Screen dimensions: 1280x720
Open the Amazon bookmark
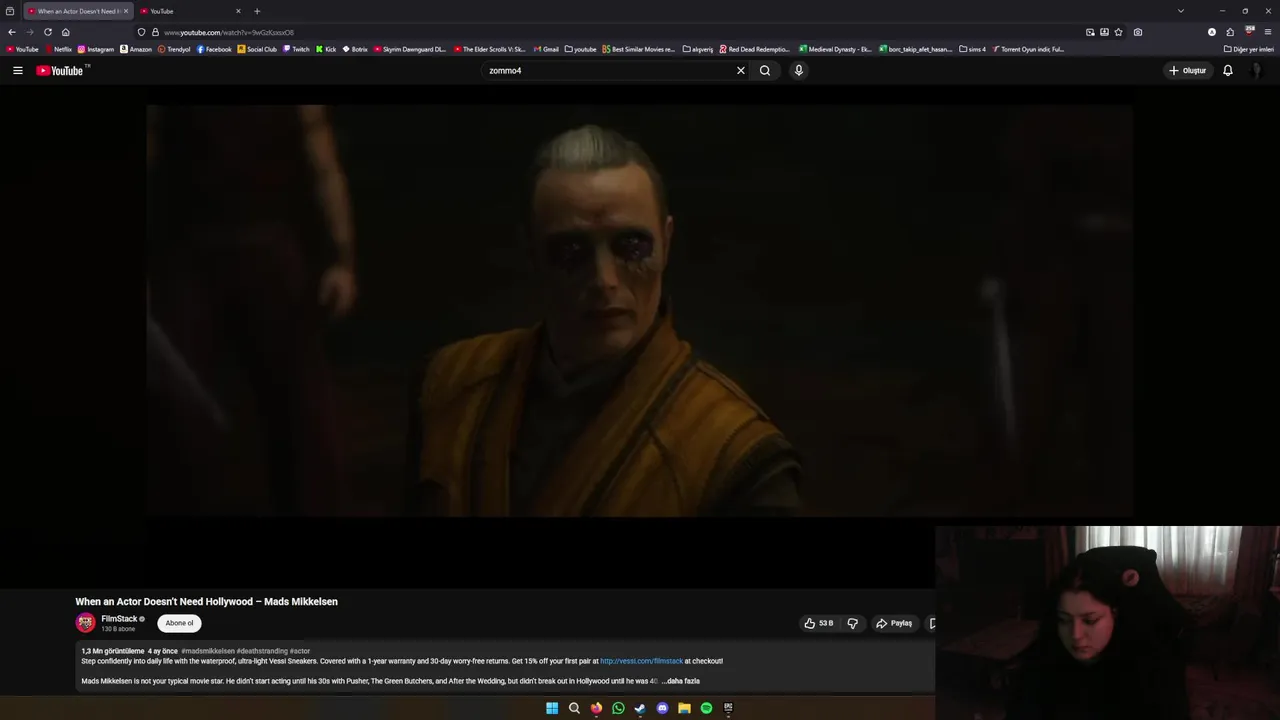136,49
